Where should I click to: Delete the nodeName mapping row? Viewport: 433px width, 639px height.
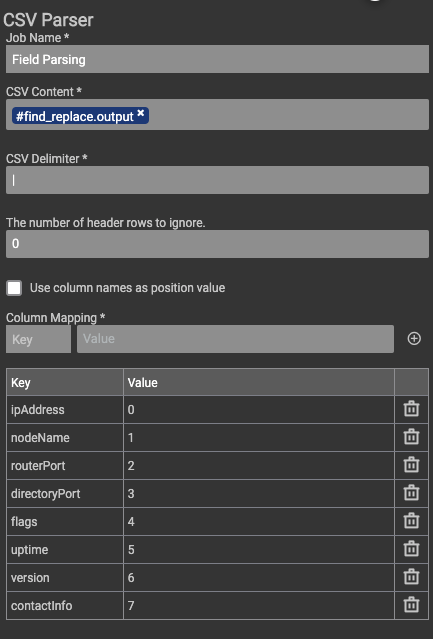pos(411,437)
